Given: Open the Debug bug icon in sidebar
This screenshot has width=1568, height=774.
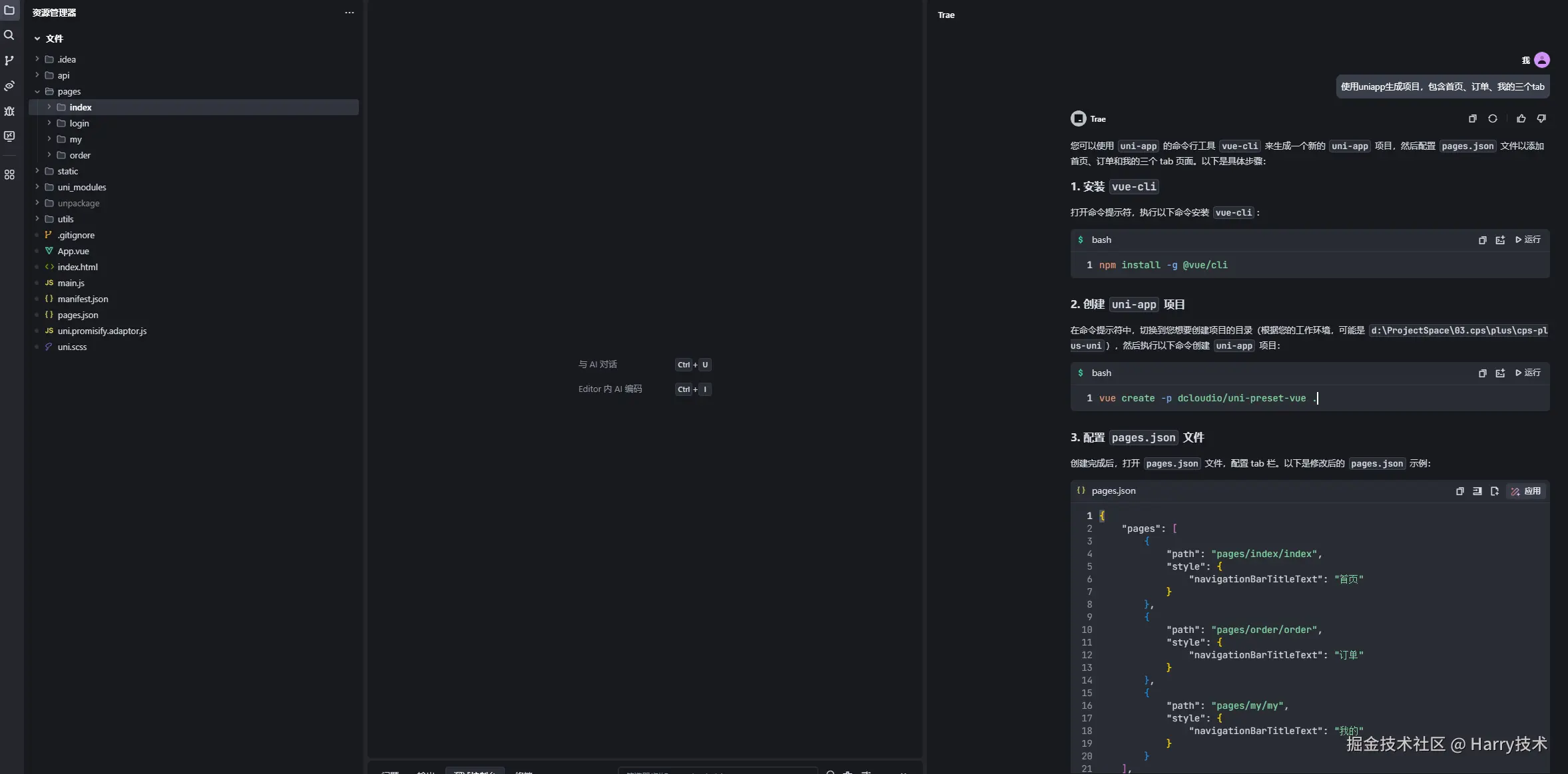Looking at the screenshot, I should [x=9, y=111].
